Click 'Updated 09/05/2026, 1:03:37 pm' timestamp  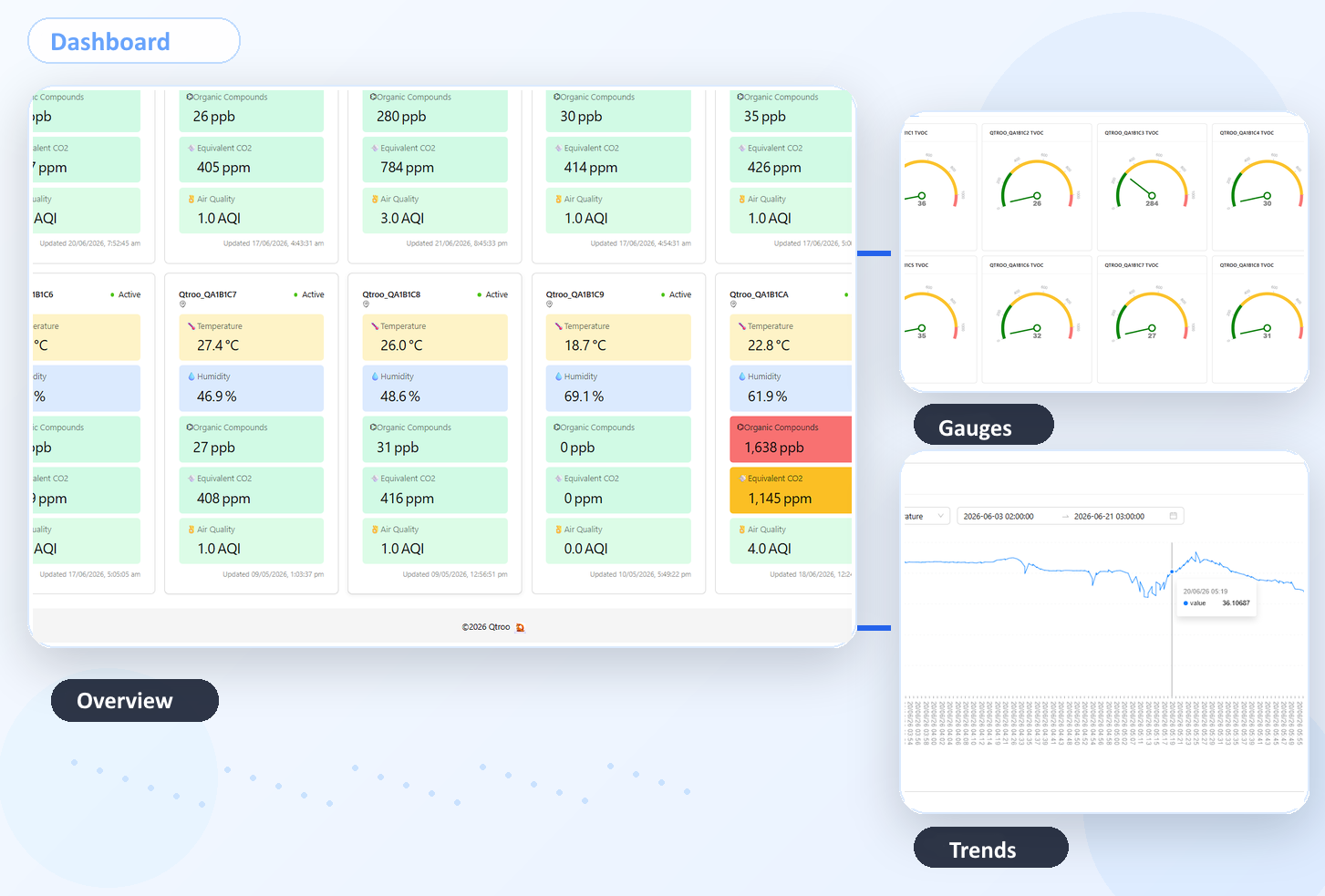click(x=273, y=574)
